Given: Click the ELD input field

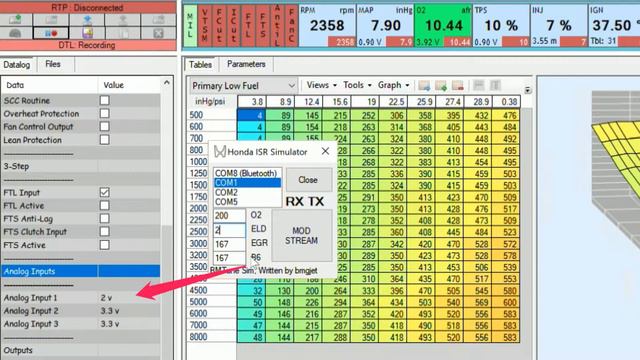Looking at the screenshot, I should coord(229,230).
